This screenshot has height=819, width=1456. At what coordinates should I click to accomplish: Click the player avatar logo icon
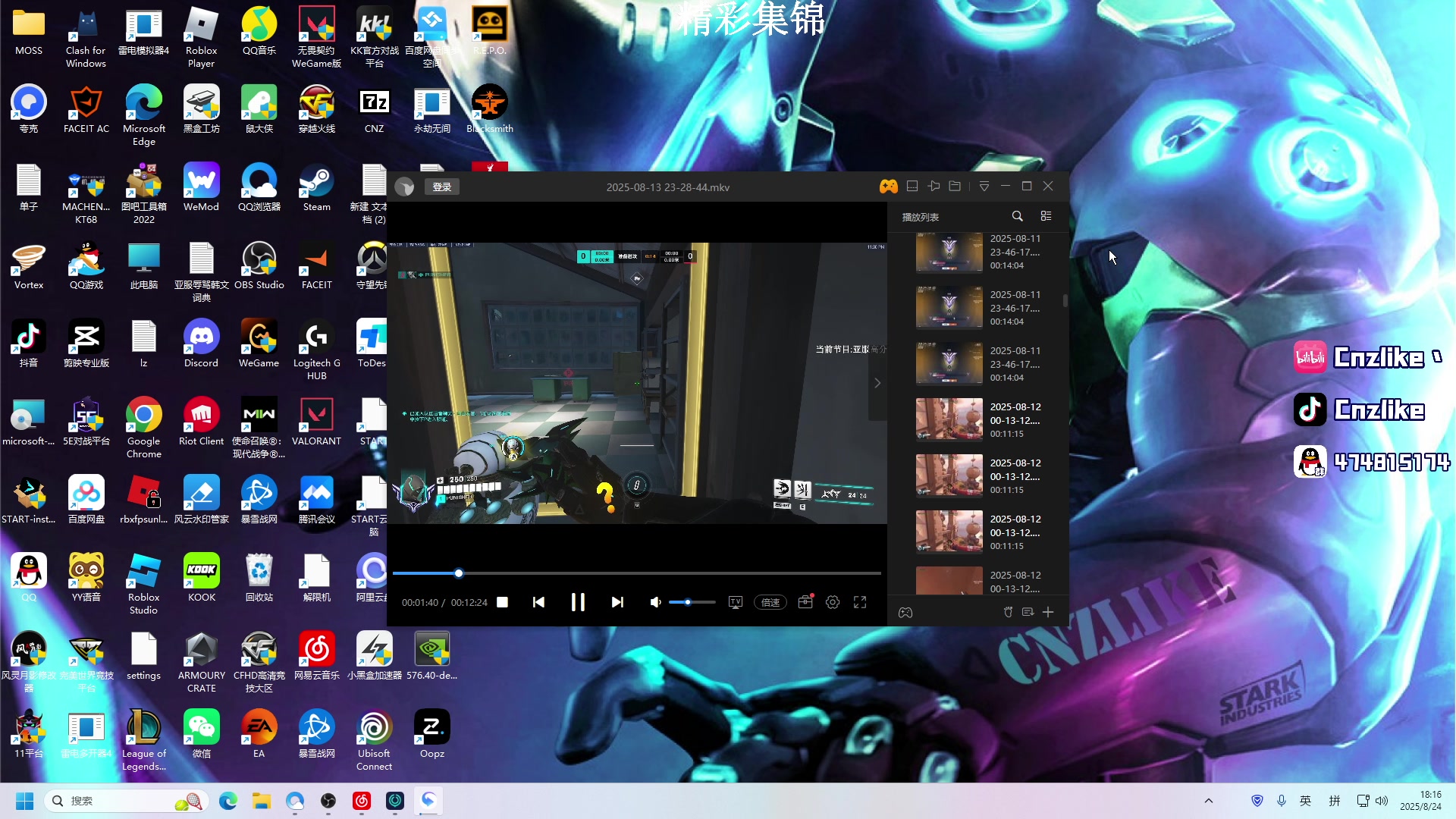(x=404, y=187)
